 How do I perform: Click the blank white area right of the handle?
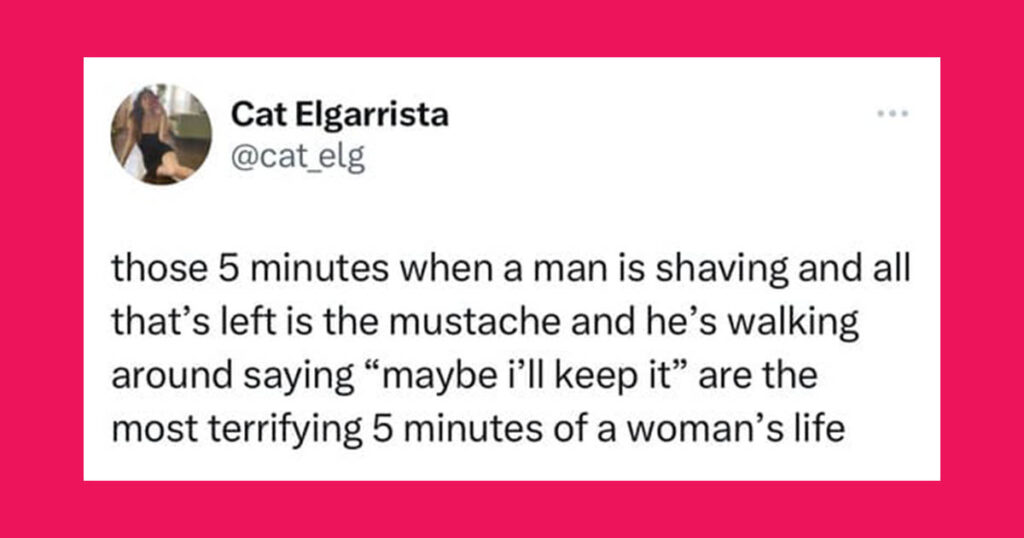[620, 159]
